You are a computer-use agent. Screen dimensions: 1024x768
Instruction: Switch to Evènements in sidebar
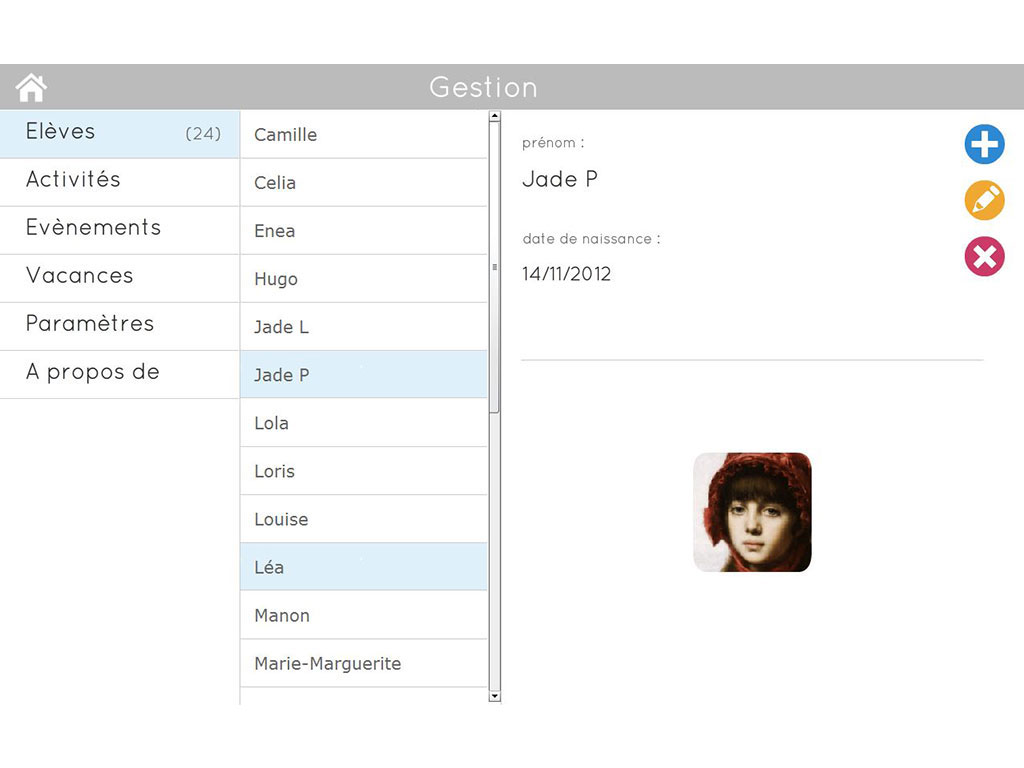coord(119,229)
